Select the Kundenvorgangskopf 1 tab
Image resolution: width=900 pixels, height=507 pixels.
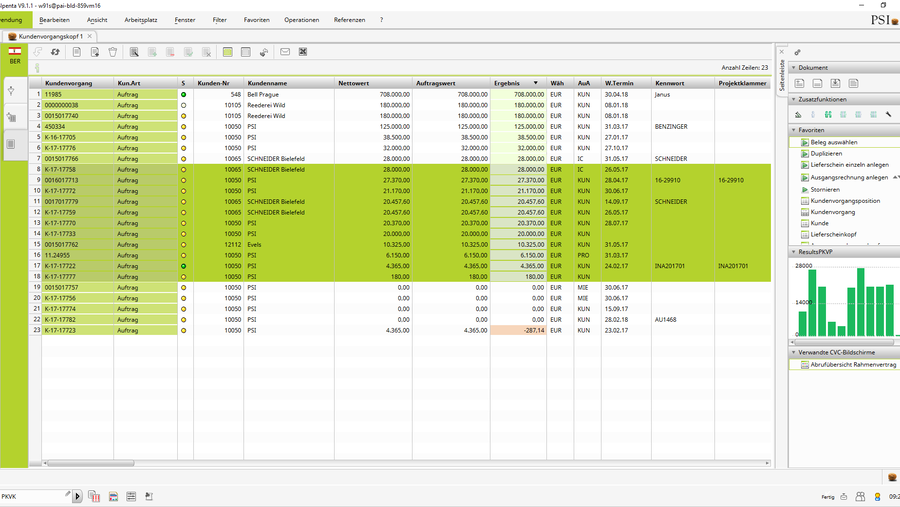[x=51, y=36]
